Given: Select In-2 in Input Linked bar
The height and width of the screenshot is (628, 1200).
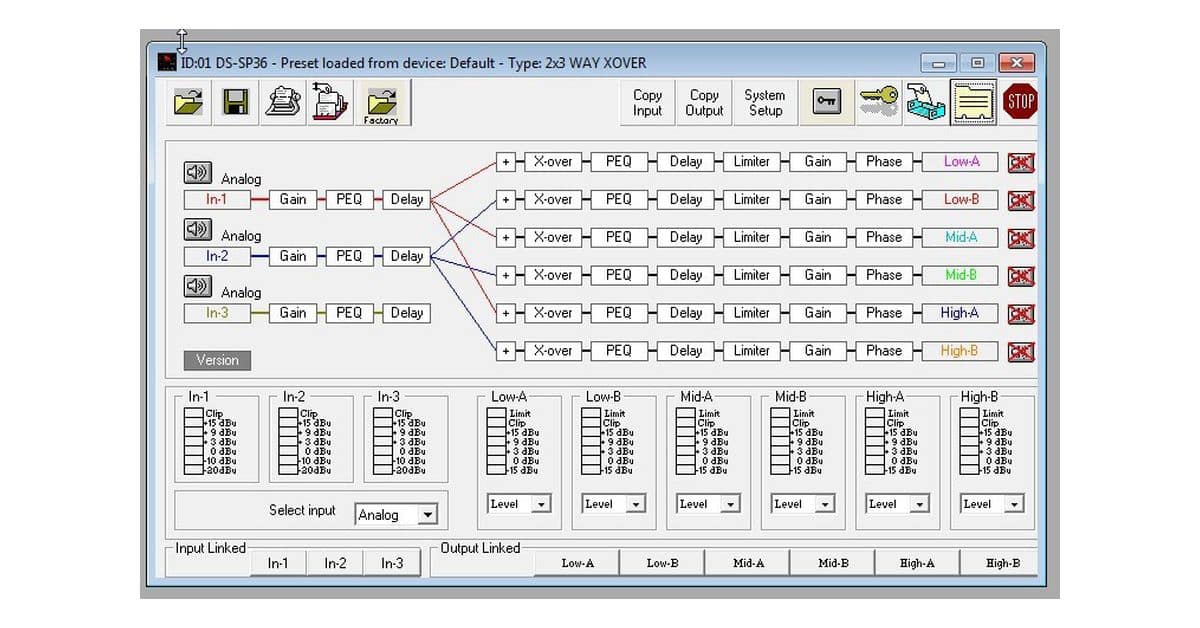Looking at the screenshot, I should tap(335, 564).
